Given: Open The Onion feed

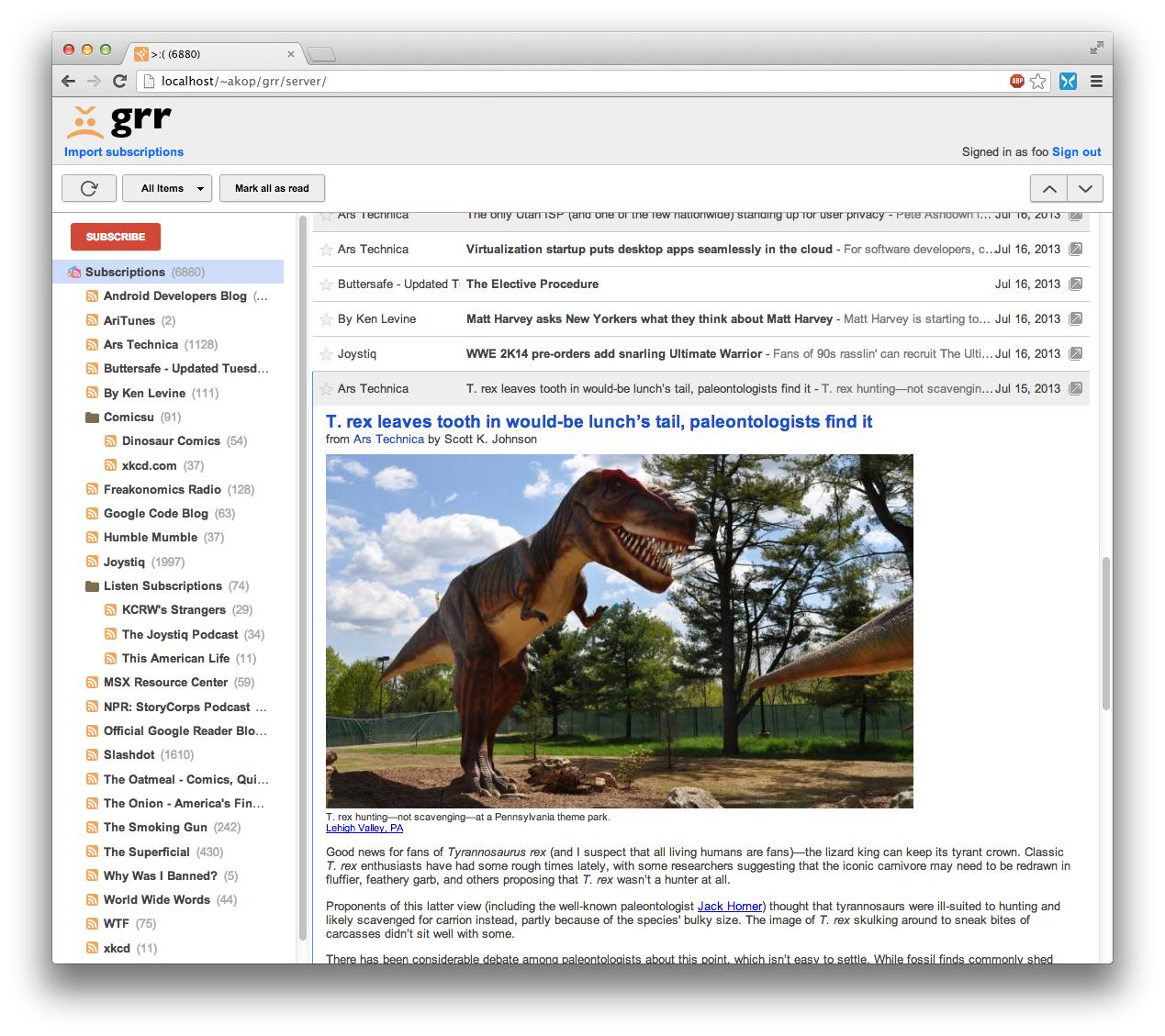Looking at the screenshot, I should click(x=184, y=803).
